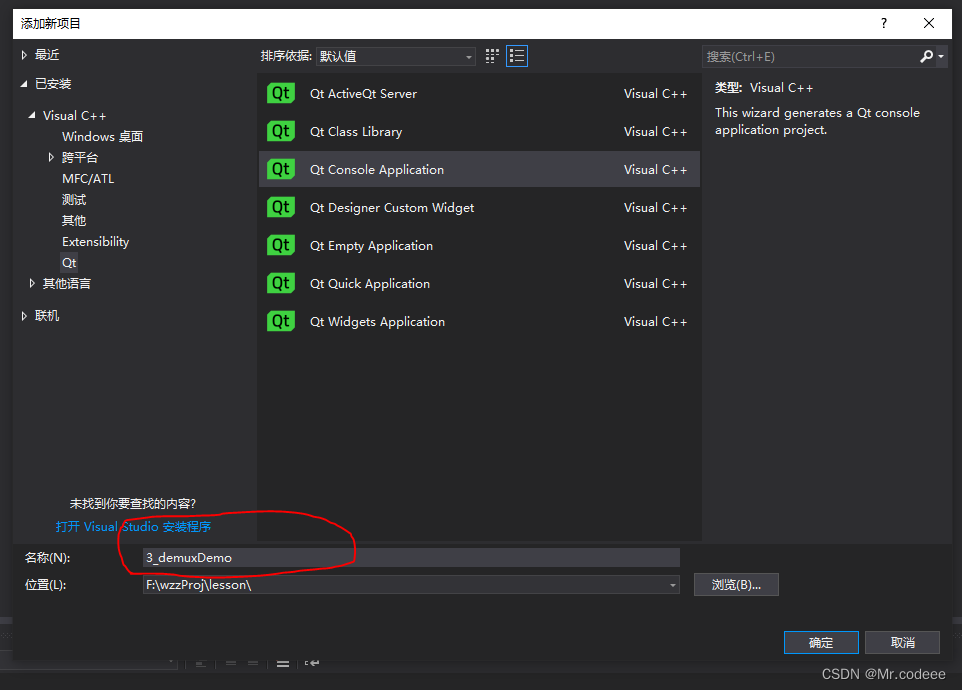Screen dimensions: 962x690
Task: Expand the 跨平台 tree node
Action: 51,158
